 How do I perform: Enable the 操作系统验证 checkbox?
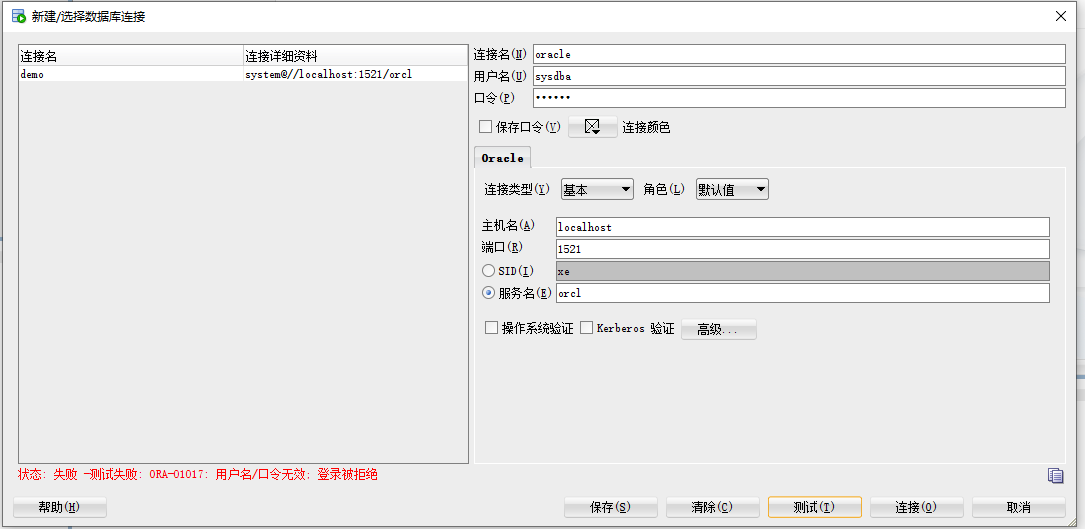[491, 328]
